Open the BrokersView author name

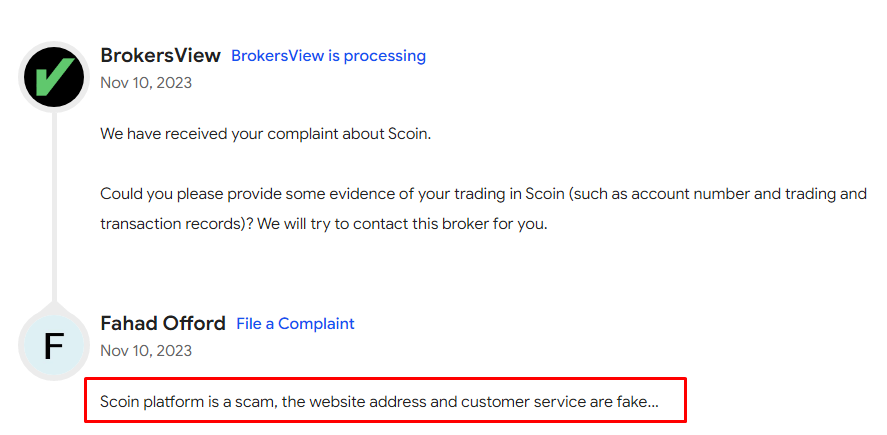pos(160,55)
